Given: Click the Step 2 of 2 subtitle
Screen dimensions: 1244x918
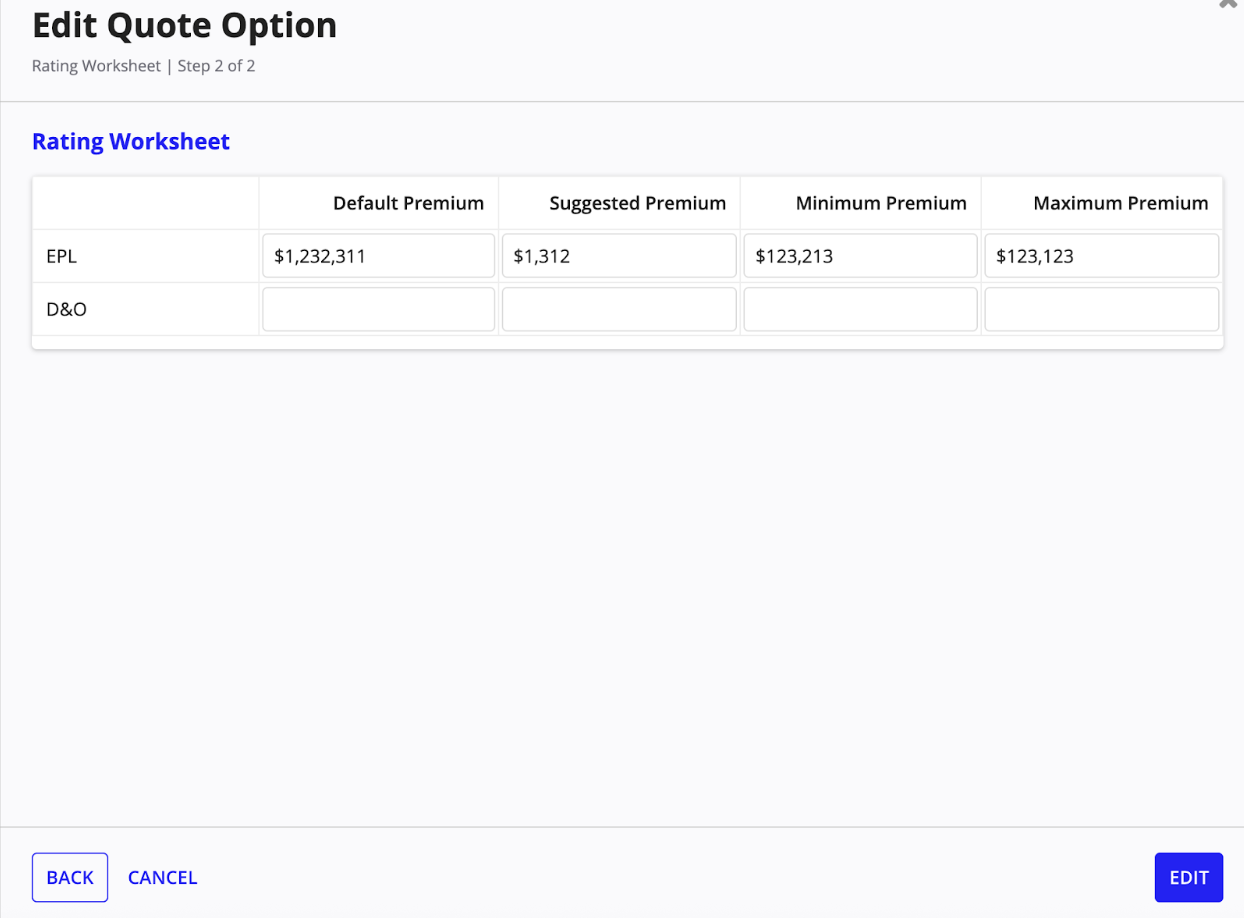Looking at the screenshot, I should (216, 67).
